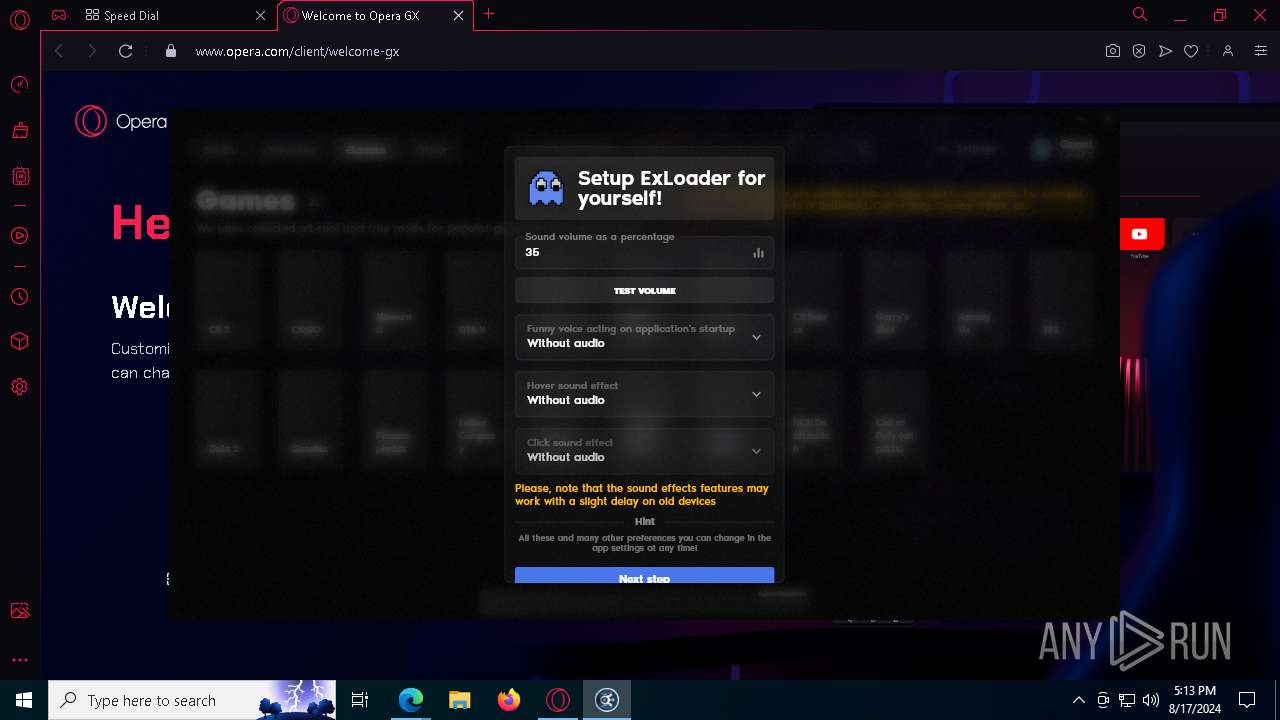The image size is (1280, 720).
Task: Open a new tab with plus
Action: (488, 14)
